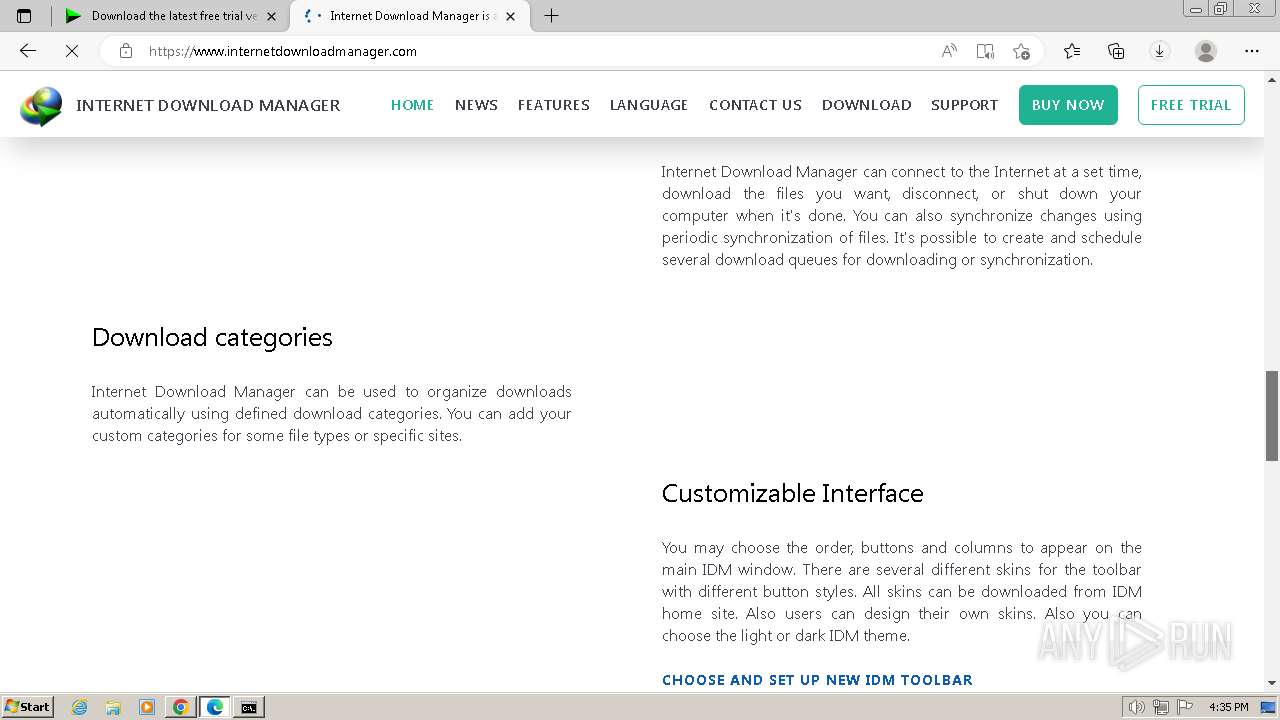This screenshot has height=720, width=1280.
Task: Open the NEWS navigation item
Action: 476,105
